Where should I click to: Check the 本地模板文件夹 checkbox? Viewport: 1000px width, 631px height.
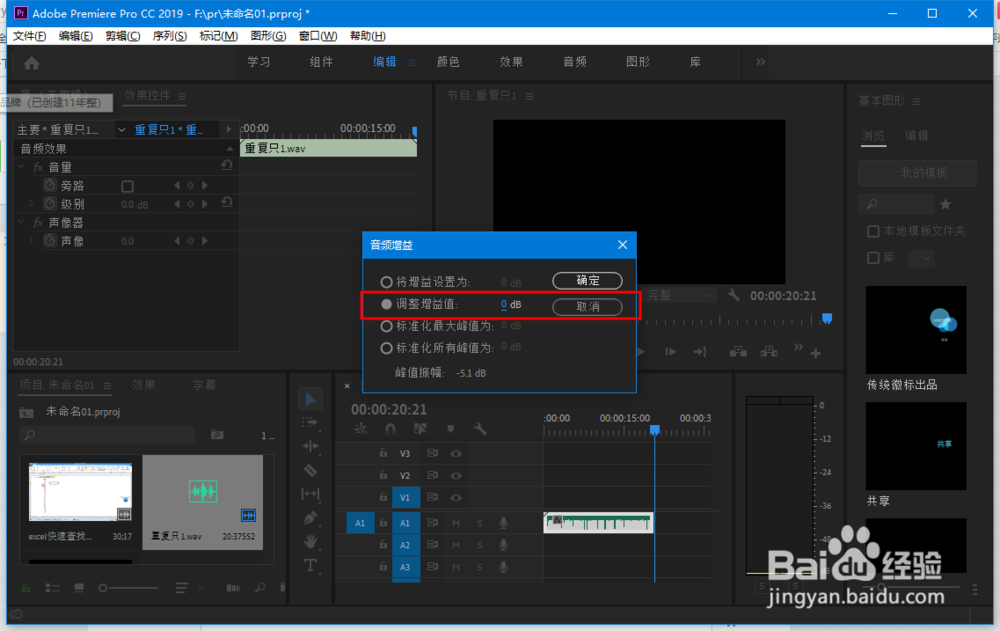[x=873, y=231]
